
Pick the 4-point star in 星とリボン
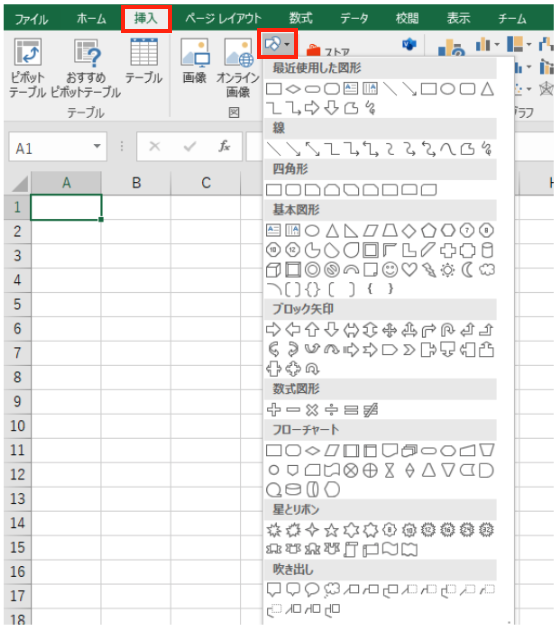point(312,530)
